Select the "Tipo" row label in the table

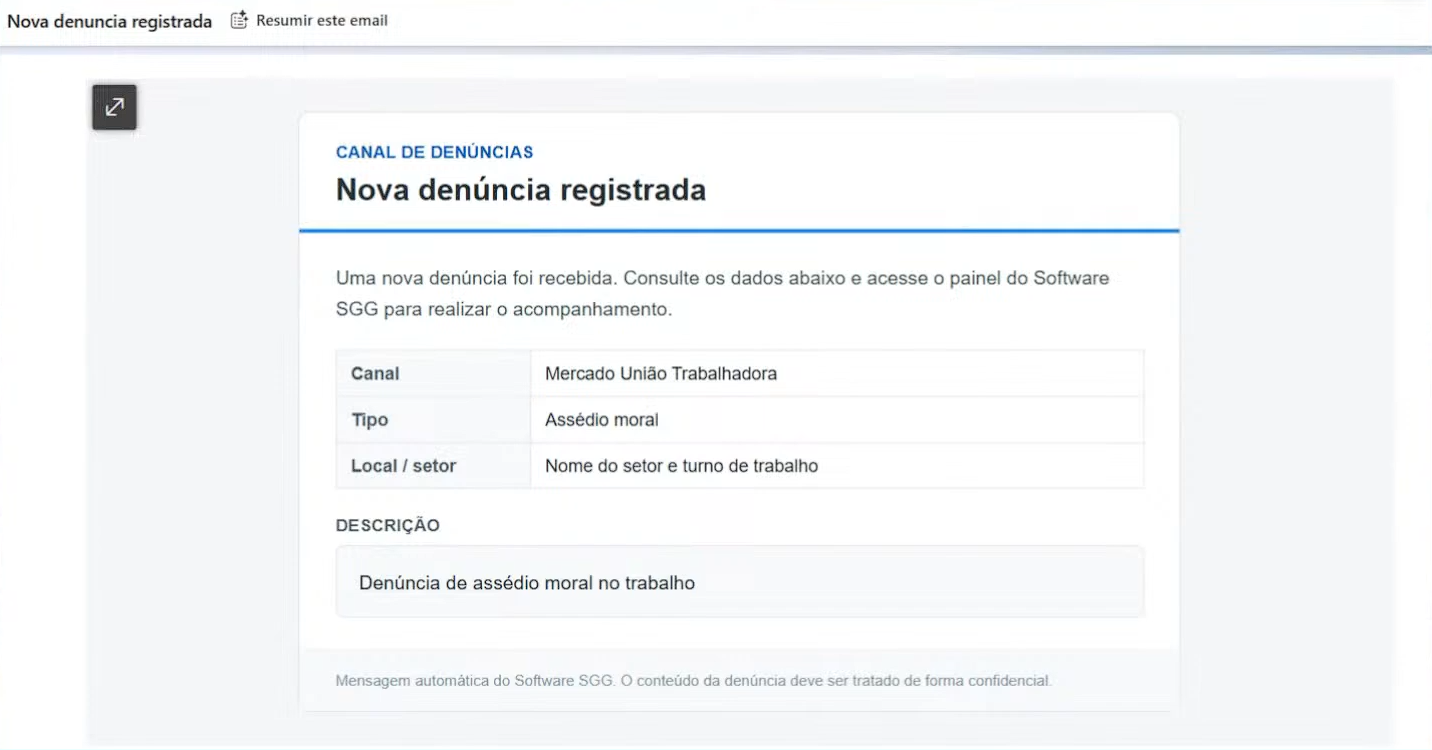[369, 420]
